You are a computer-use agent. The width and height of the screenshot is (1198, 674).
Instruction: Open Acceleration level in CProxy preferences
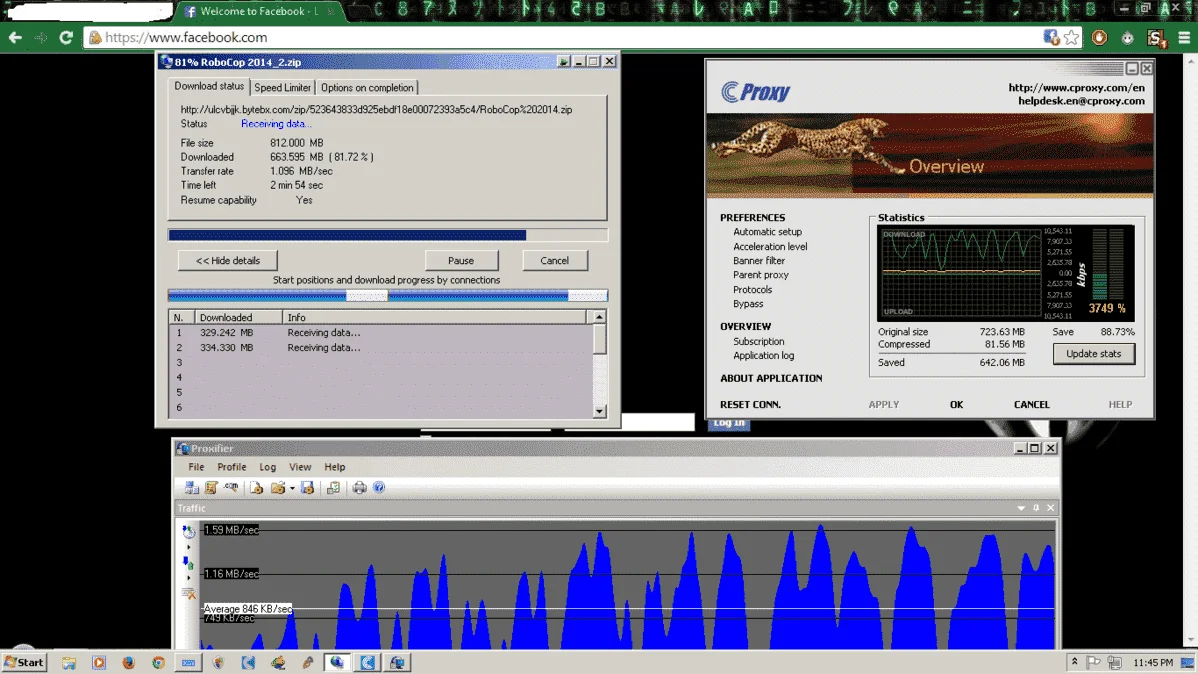770,247
